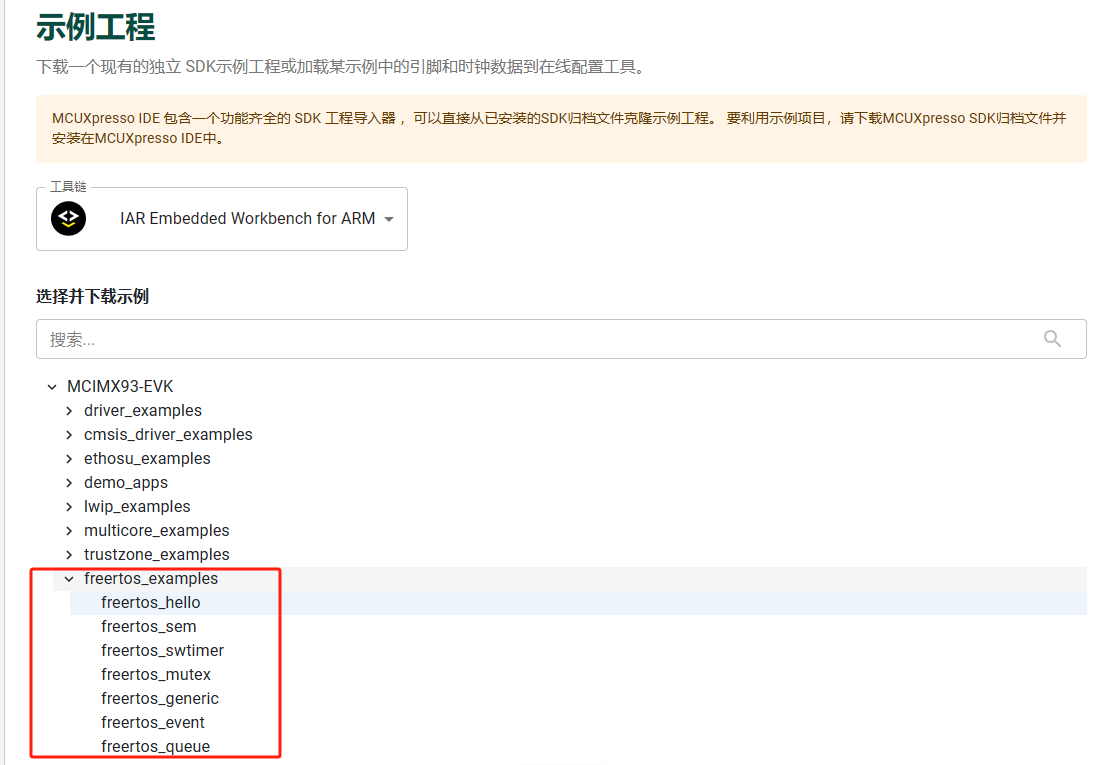Image resolution: width=1119 pixels, height=765 pixels.
Task: Click the IAR toolchain logo icon
Action: coord(69,218)
